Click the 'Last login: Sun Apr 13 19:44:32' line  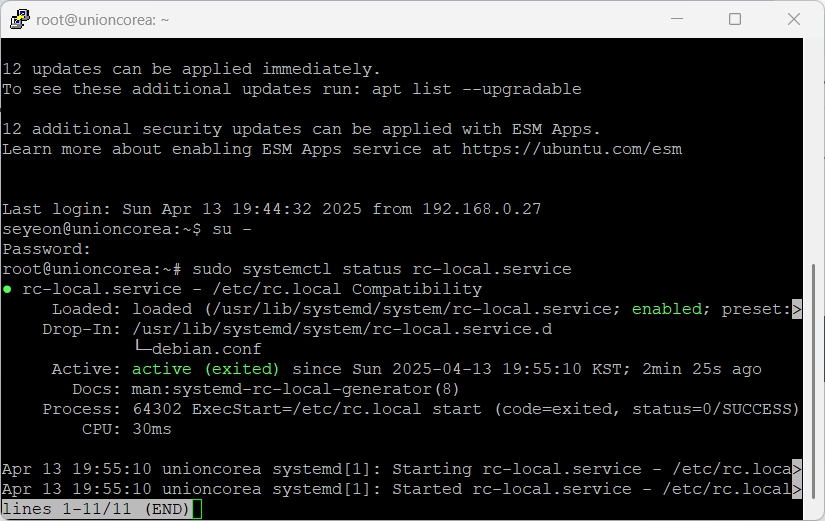(271, 209)
